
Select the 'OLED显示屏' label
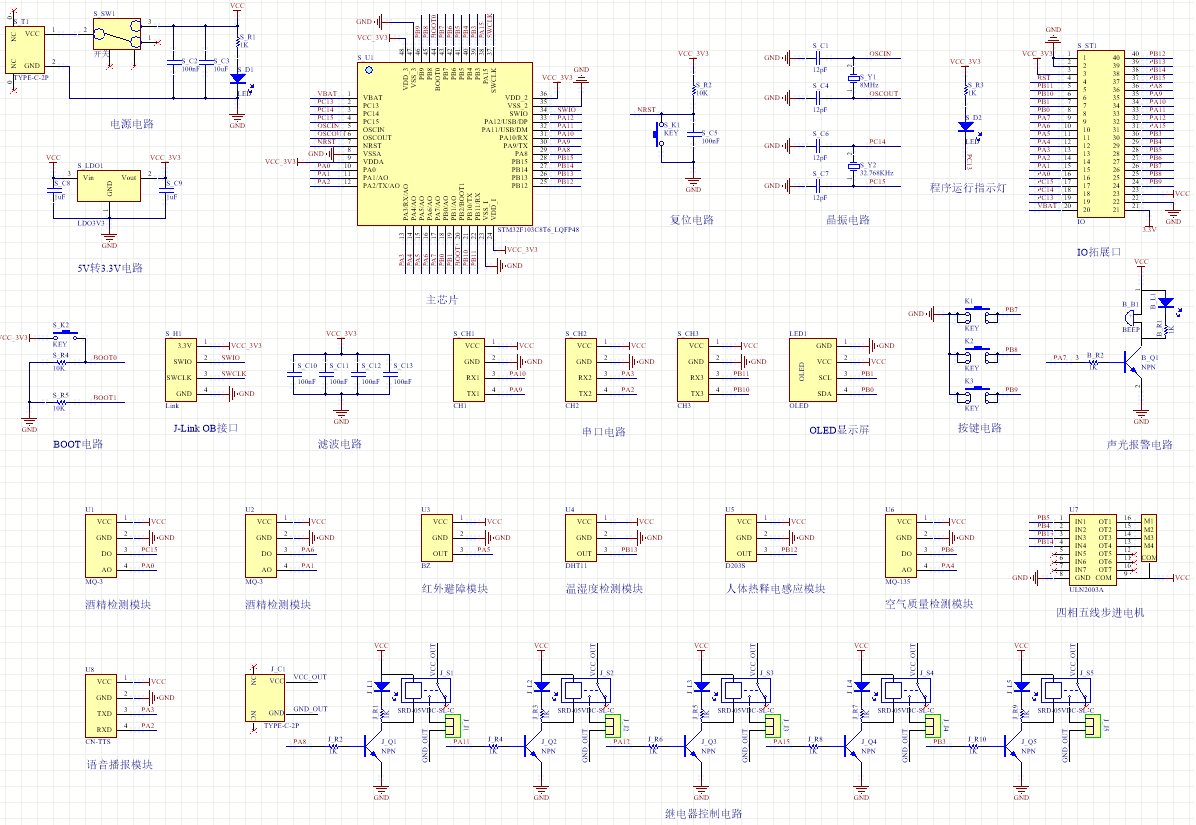(839, 430)
